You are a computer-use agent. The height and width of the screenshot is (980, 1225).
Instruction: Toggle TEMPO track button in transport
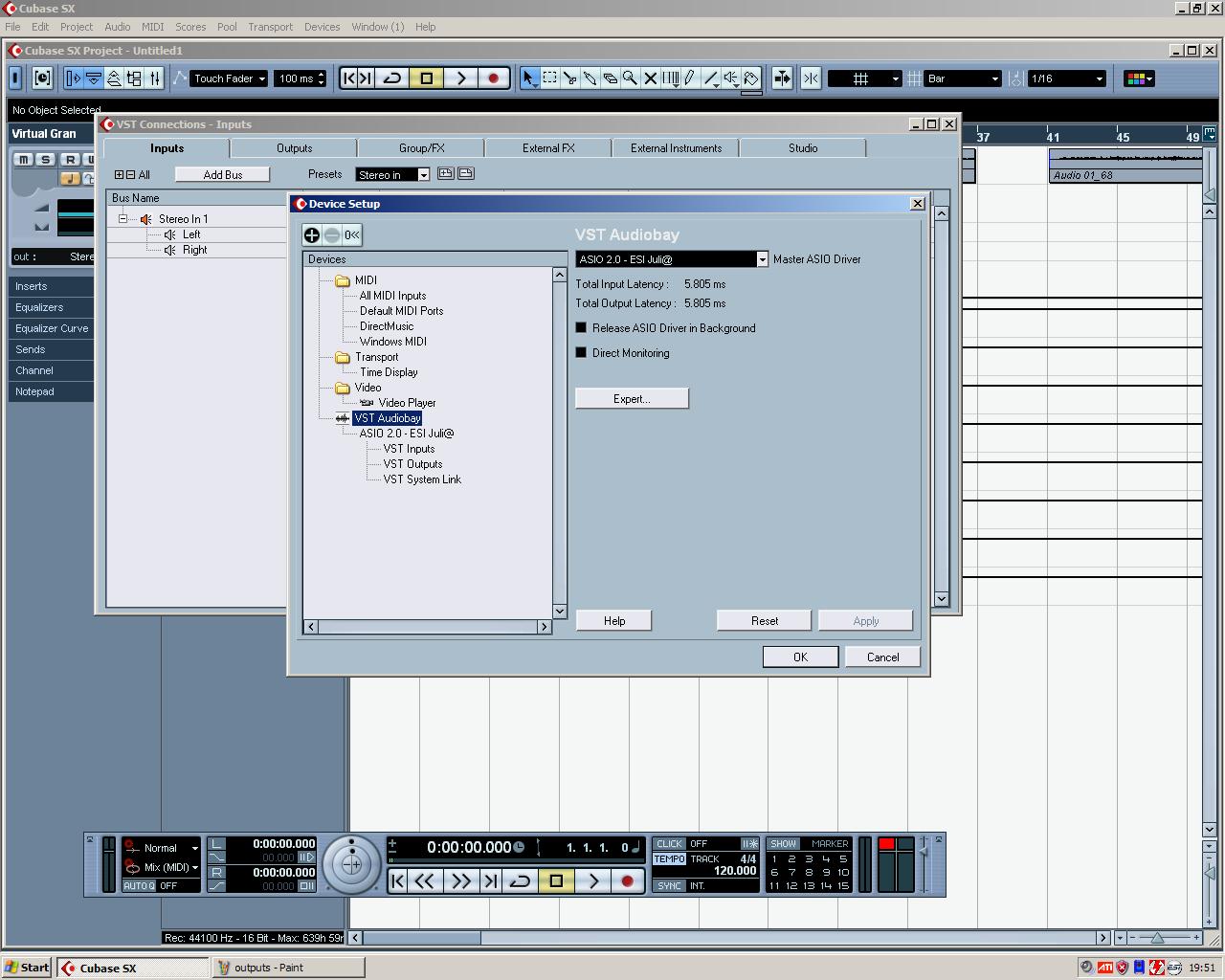coord(669,859)
